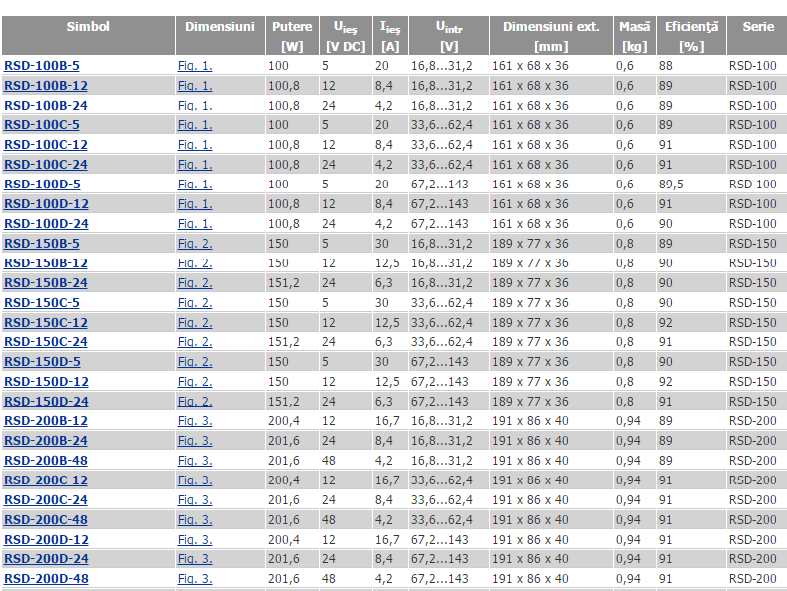Click the Putere [W] column header
The image size is (787, 591).
292,36
